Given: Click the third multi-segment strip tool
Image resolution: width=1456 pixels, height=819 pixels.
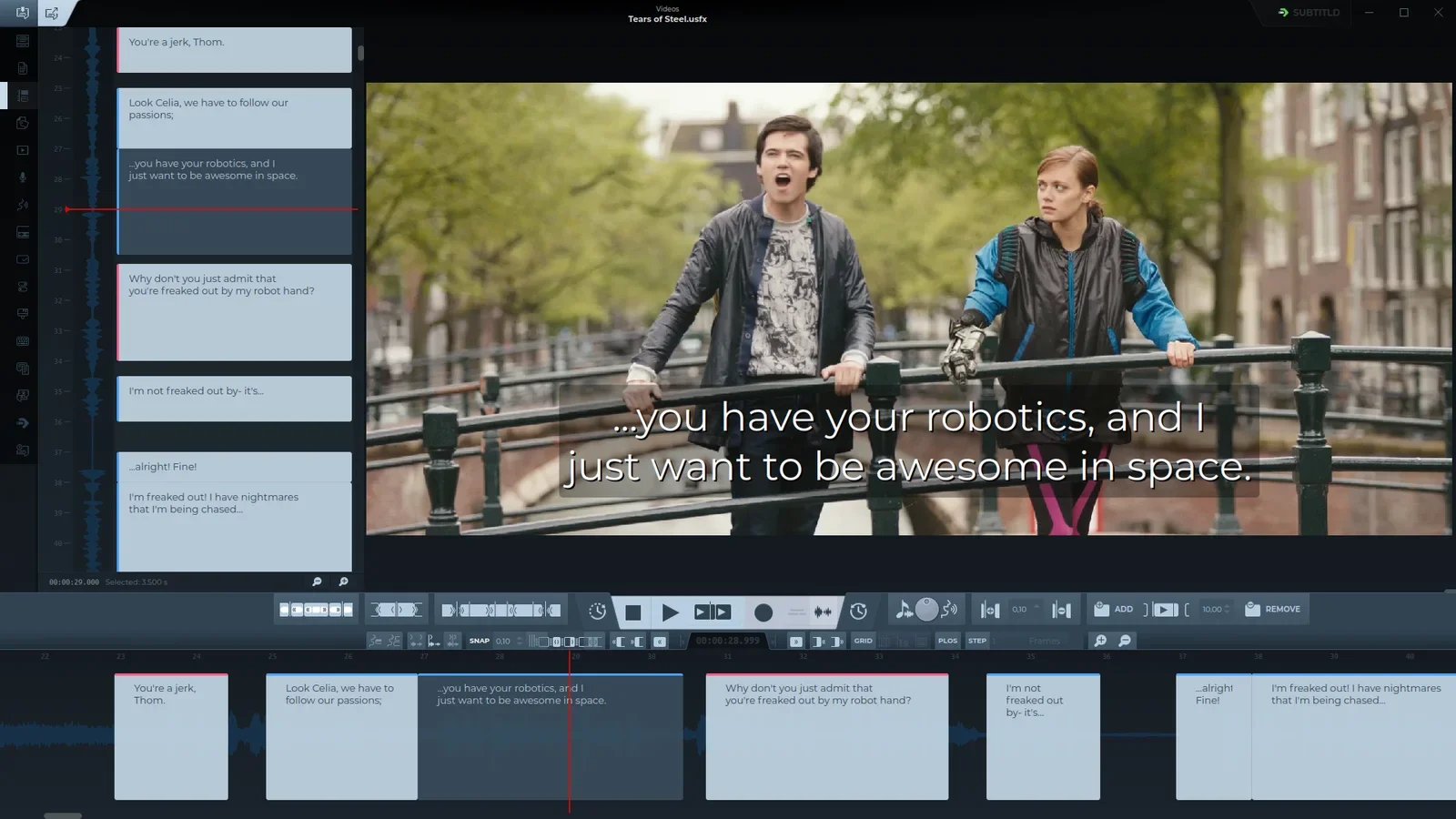Looking at the screenshot, I should coord(501,610).
